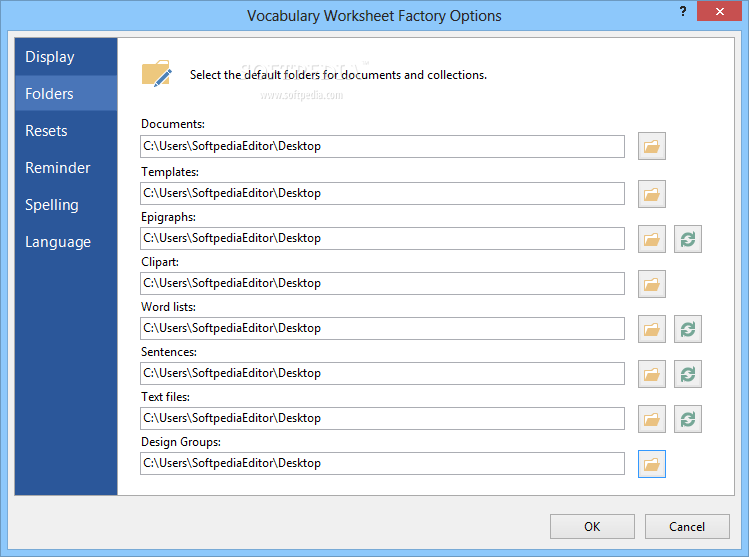Image resolution: width=749 pixels, height=557 pixels.
Task: Open the Resets options page
Action: coord(66,130)
